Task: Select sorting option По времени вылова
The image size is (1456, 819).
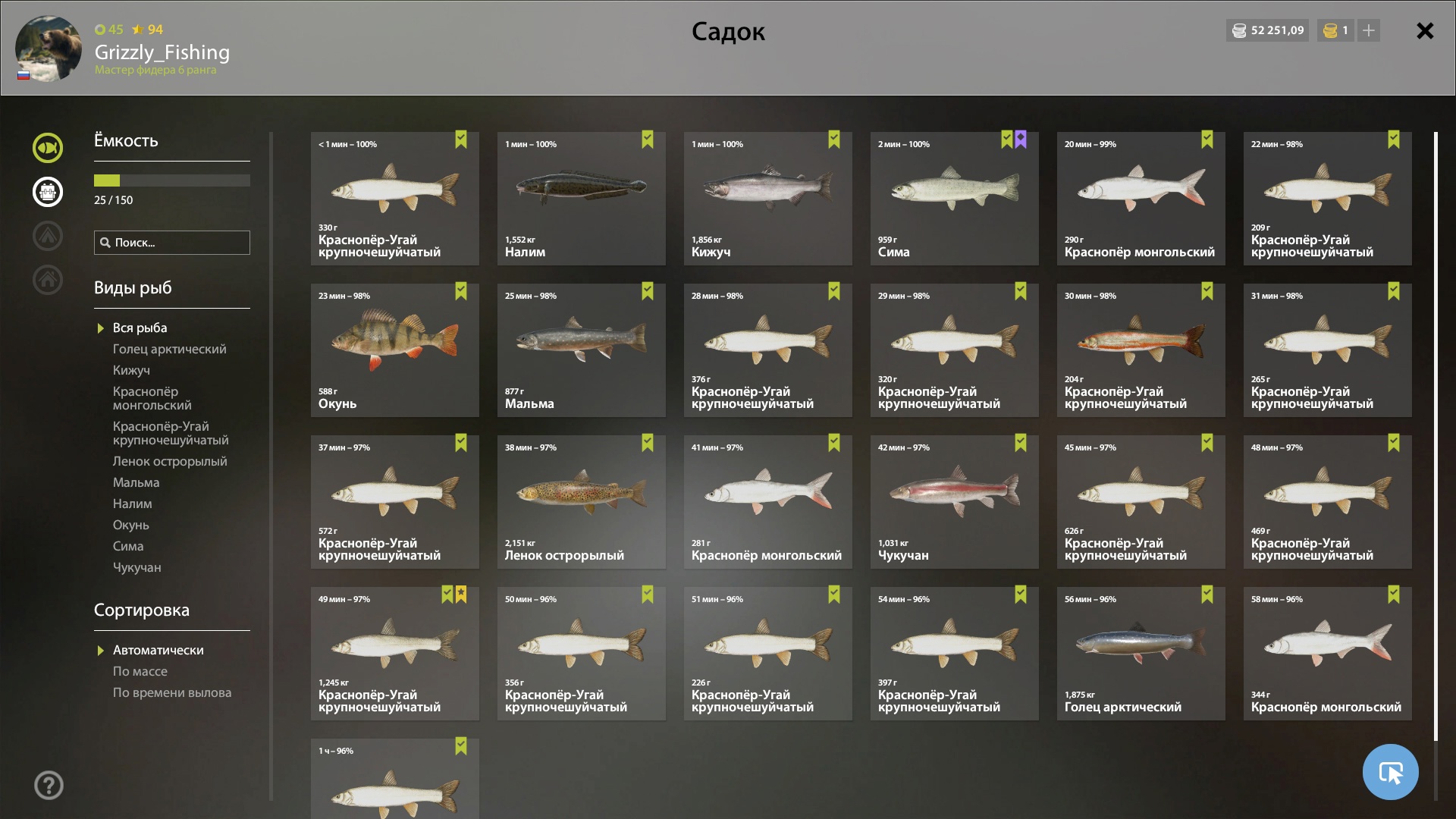Action: [x=172, y=692]
